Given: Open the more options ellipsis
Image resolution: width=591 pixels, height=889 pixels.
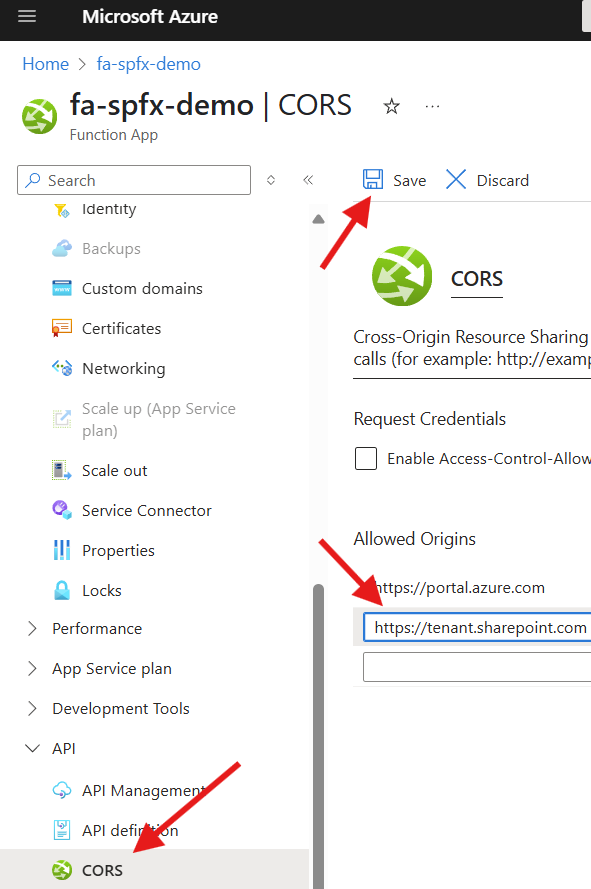Looking at the screenshot, I should pos(432,106).
